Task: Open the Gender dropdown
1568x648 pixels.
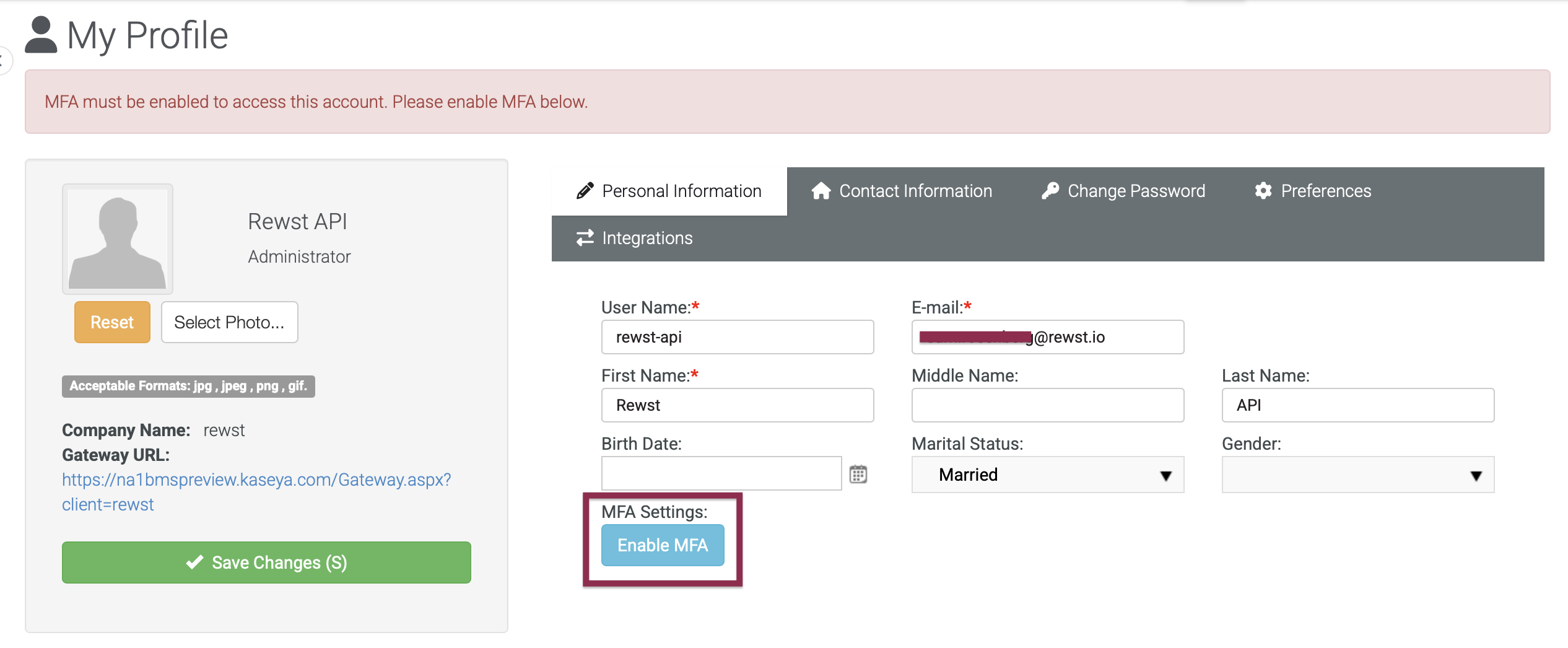Action: 1358,475
